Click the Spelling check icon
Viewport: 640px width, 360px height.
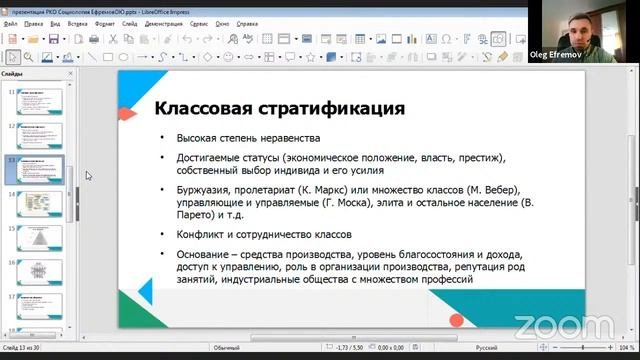click(x=248, y=39)
